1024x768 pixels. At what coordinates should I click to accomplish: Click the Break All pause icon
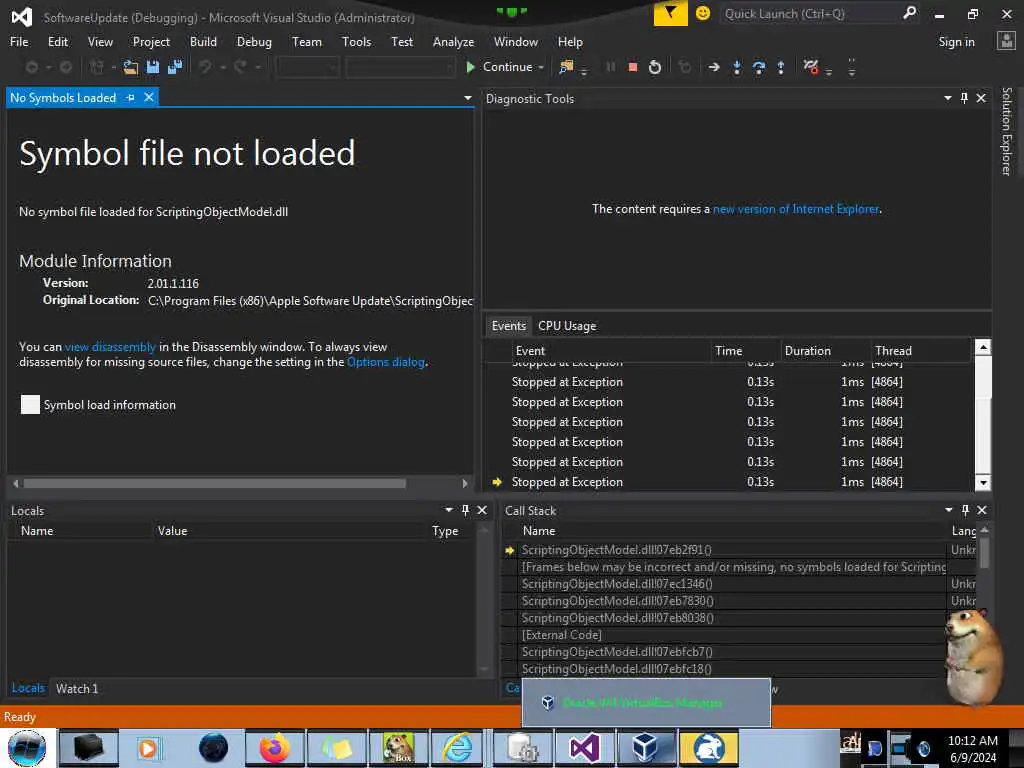[611, 67]
